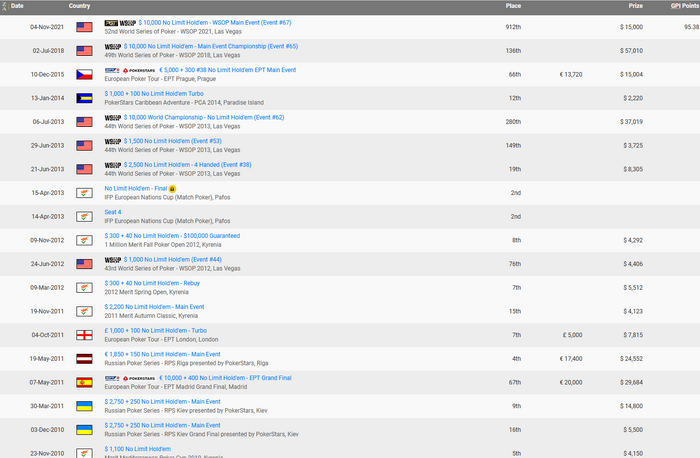Sort by the Prize column header
Screen dimensions: 700x458
[x=636, y=6]
